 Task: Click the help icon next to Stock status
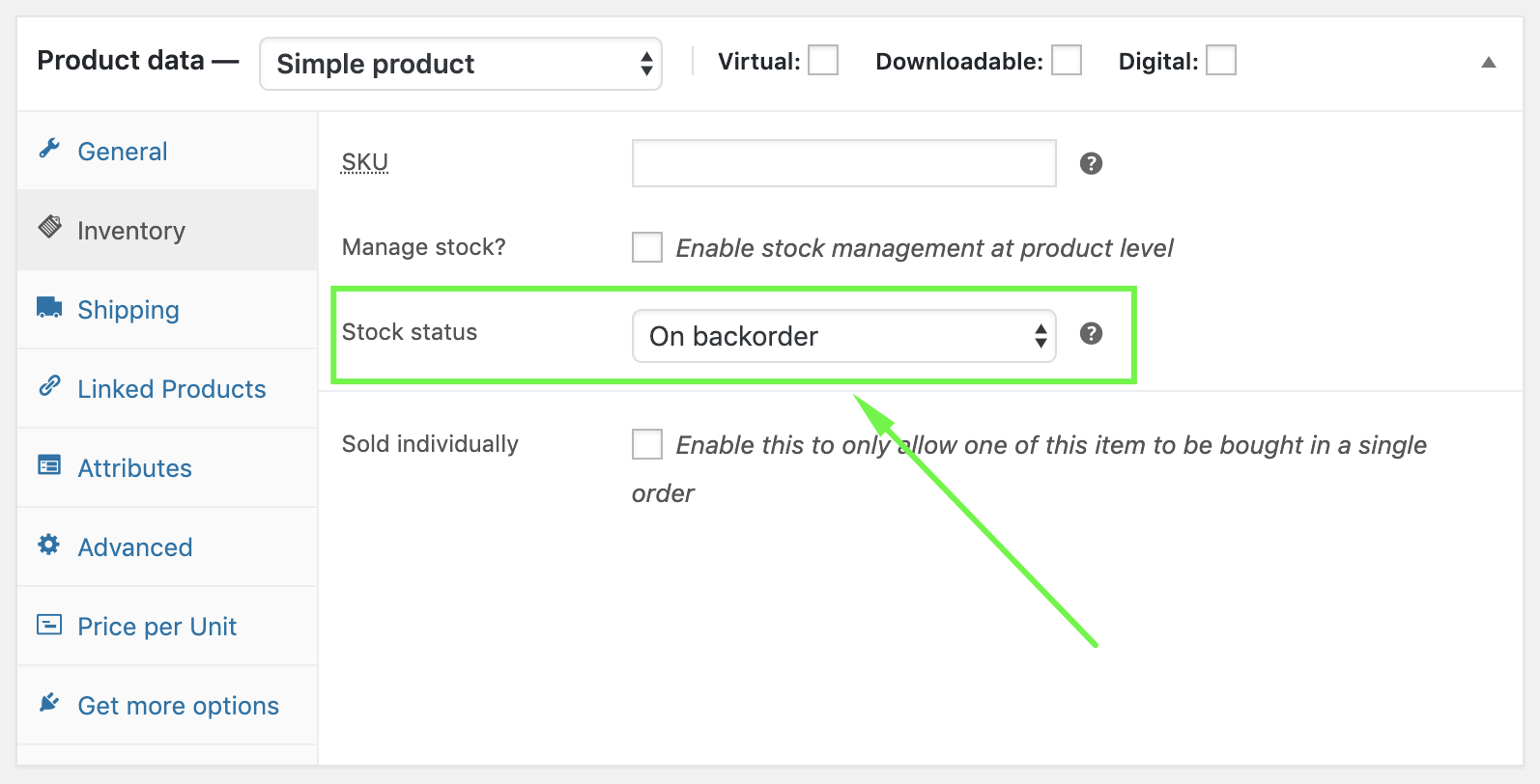pyautogui.click(x=1092, y=333)
